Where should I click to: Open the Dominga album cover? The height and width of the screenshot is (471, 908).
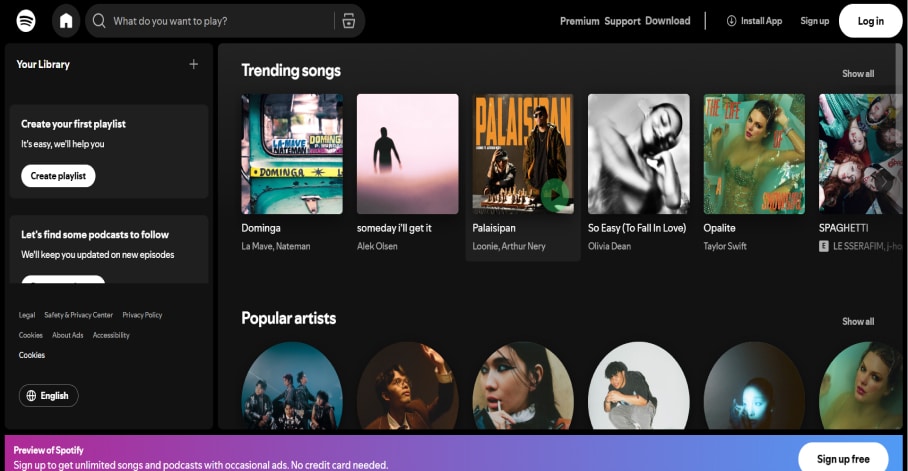[x=292, y=154]
